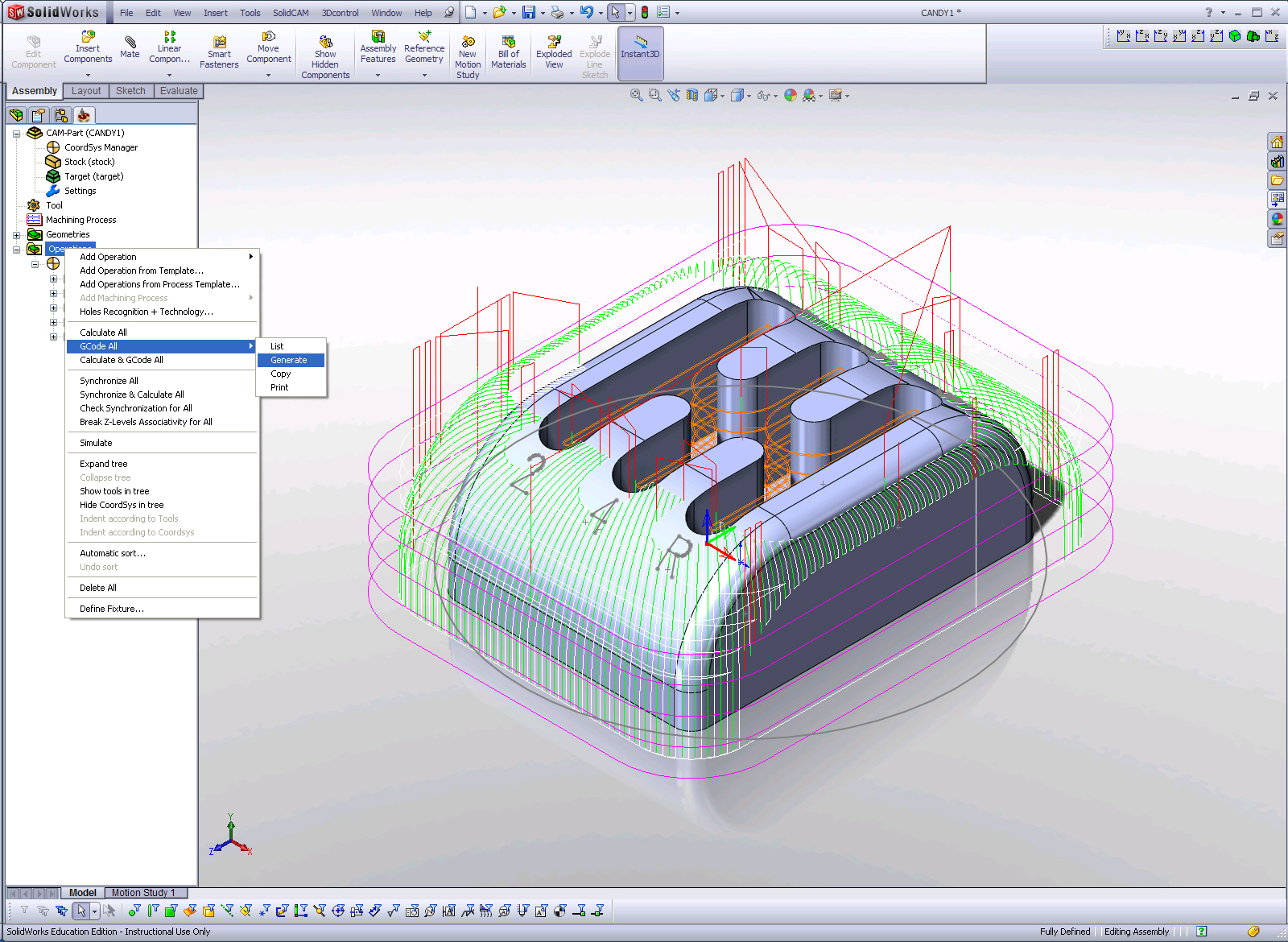Image resolution: width=1288 pixels, height=942 pixels.
Task: Select the Mate tool
Action: [130, 47]
